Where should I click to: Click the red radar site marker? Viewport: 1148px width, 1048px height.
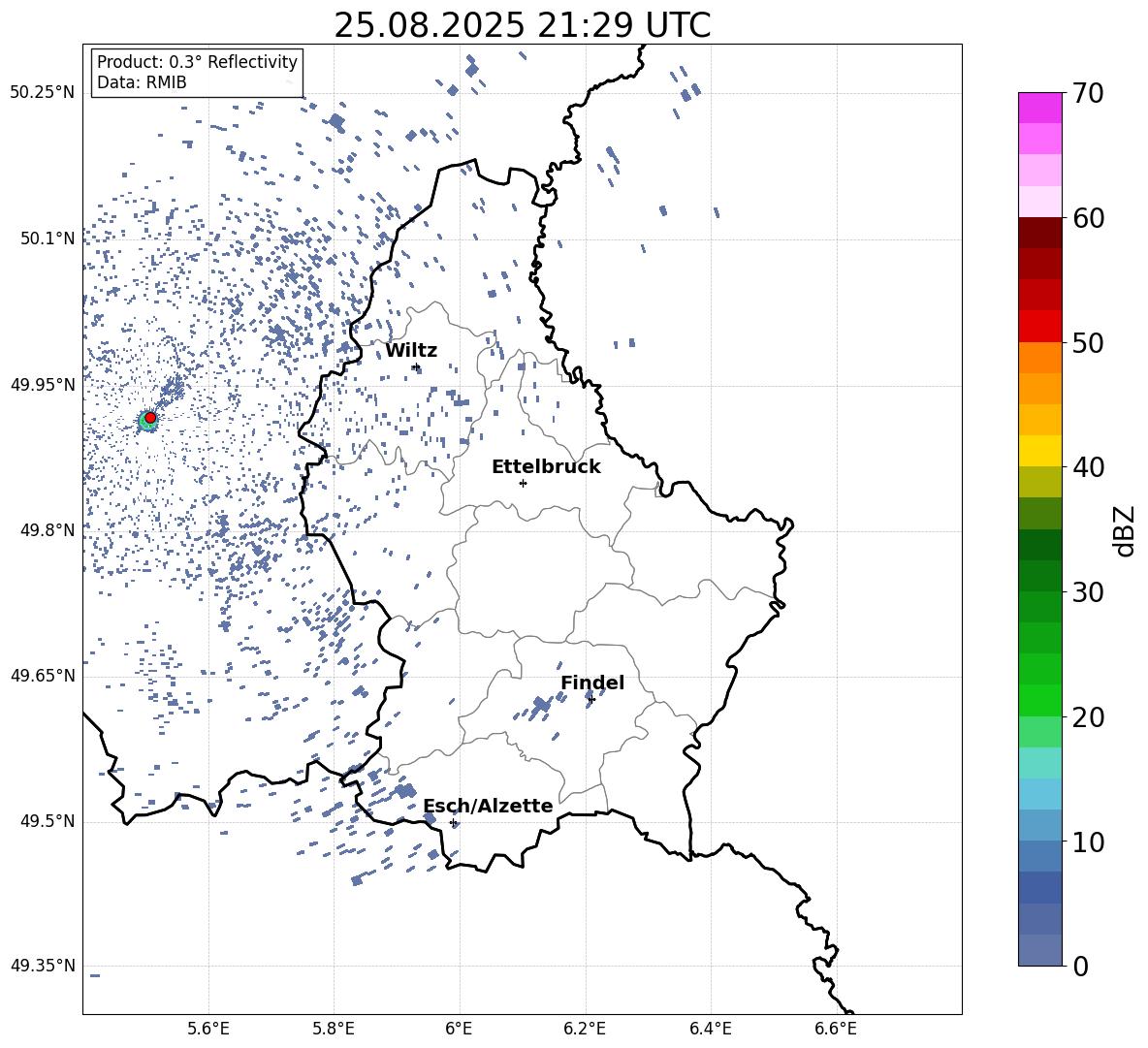(150, 418)
